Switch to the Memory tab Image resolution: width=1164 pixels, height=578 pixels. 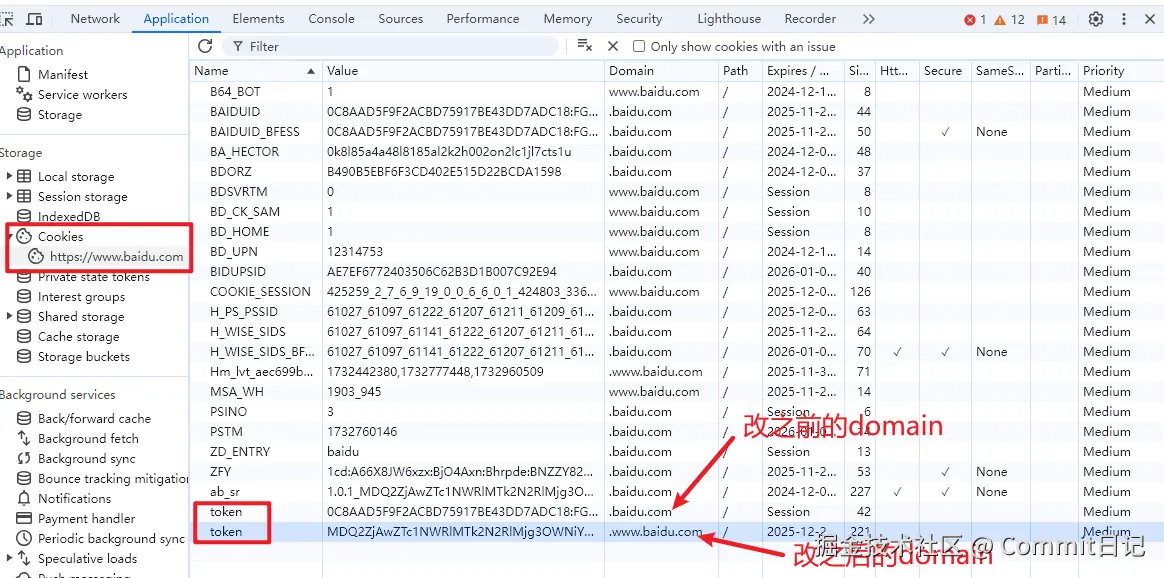[567, 19]
